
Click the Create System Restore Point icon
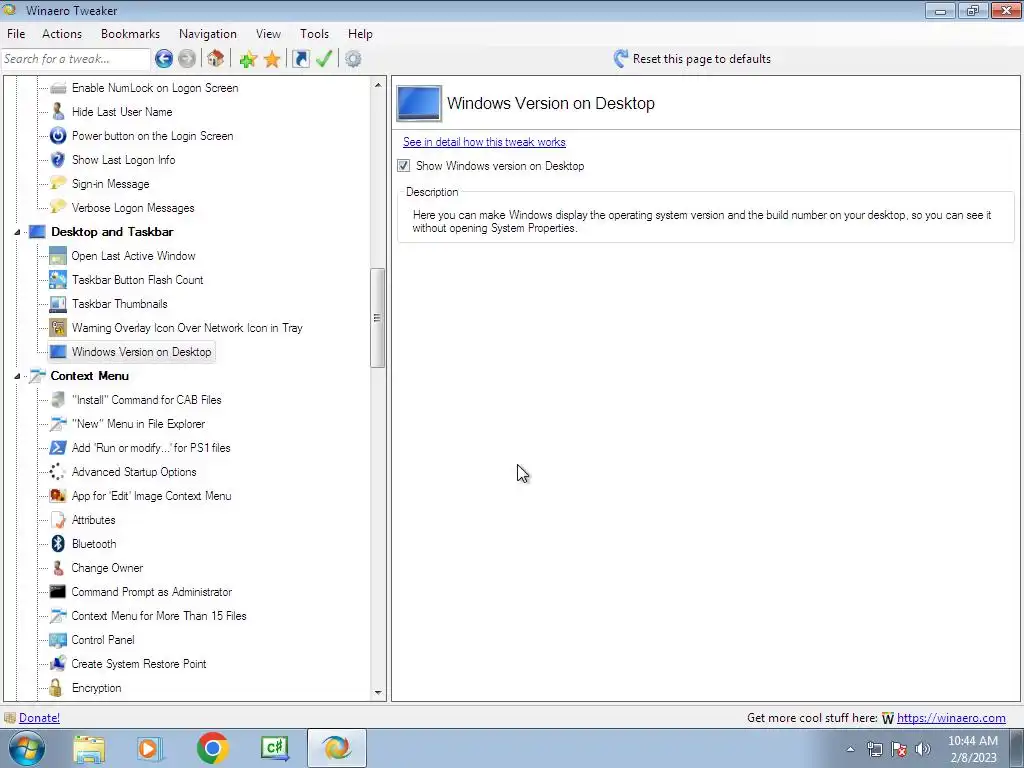click(x=58, y=664)
